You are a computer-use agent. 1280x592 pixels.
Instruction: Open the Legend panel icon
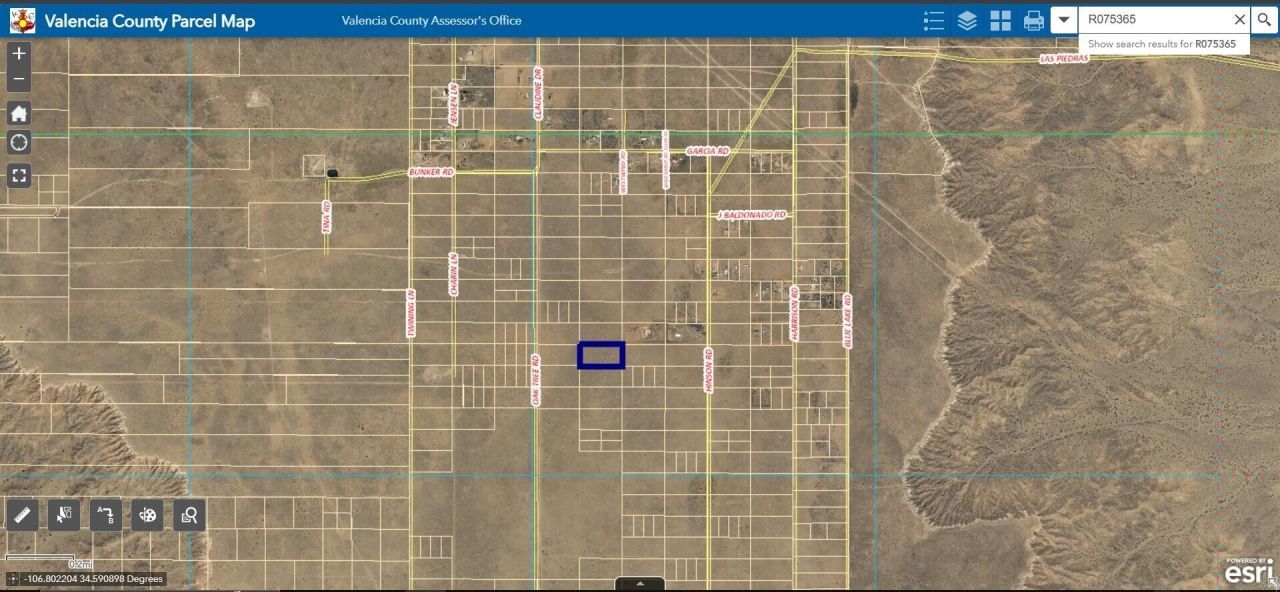(x=933, y=20)
